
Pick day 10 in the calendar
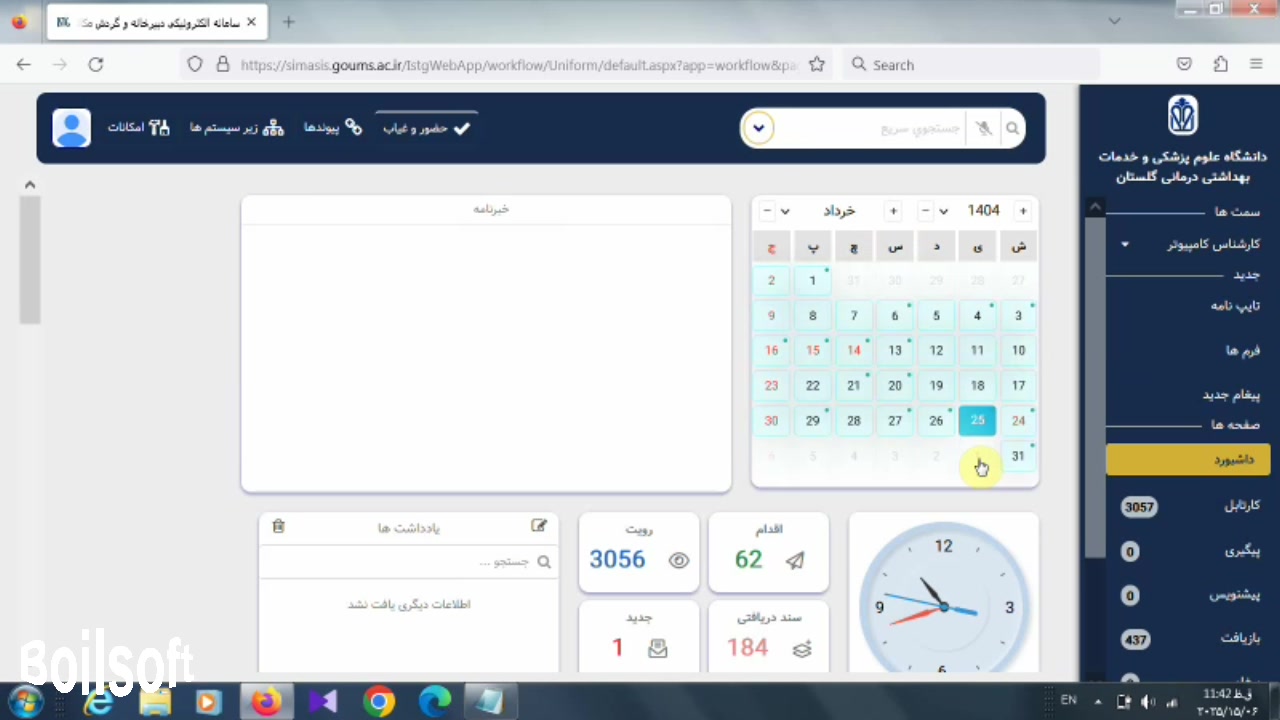coord(1018,350)
